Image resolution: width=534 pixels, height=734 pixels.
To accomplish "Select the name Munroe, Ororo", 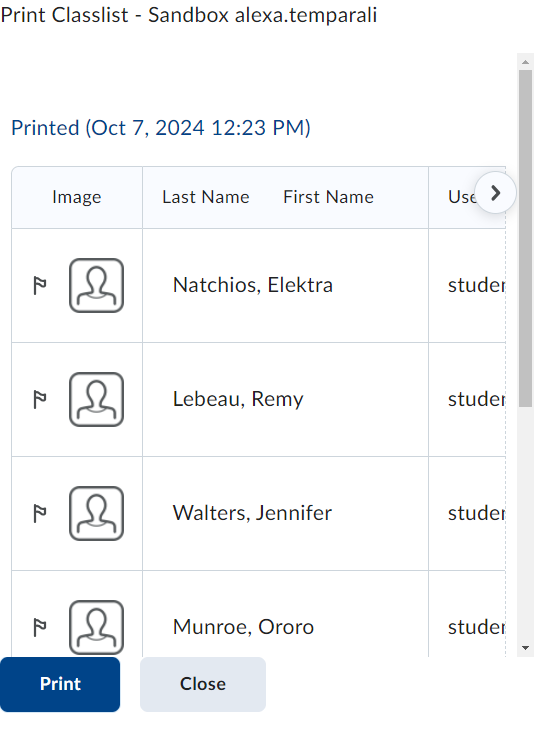I will coord(243,627).
